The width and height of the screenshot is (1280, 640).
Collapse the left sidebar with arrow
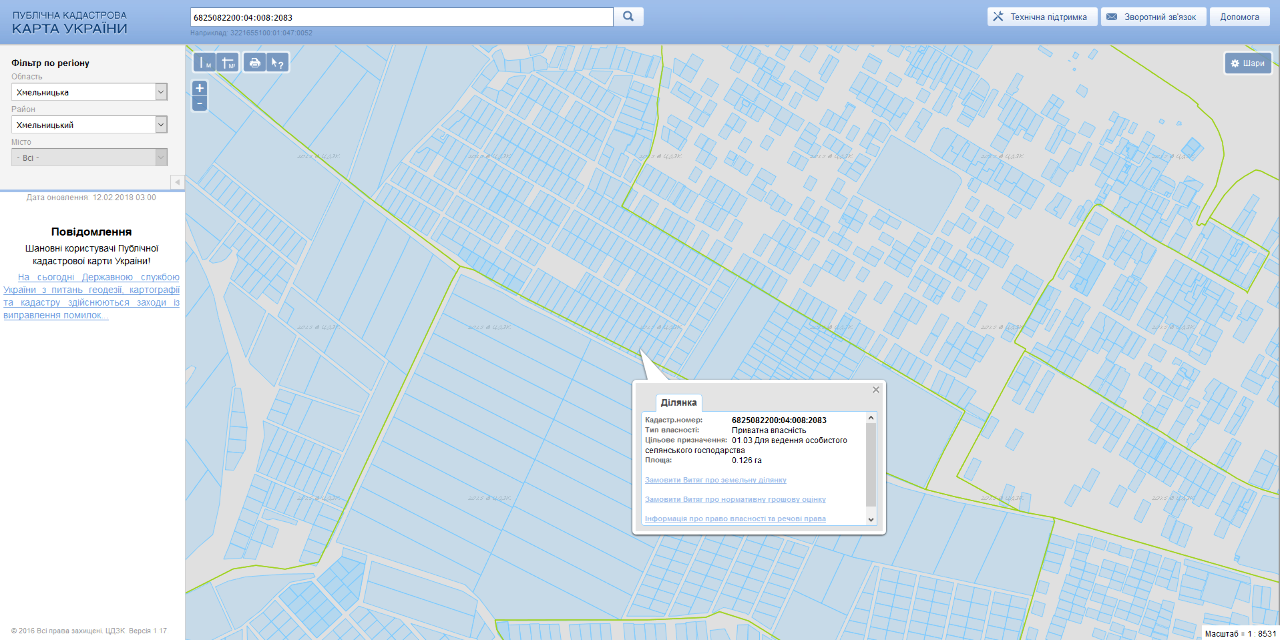pos(177,182)
